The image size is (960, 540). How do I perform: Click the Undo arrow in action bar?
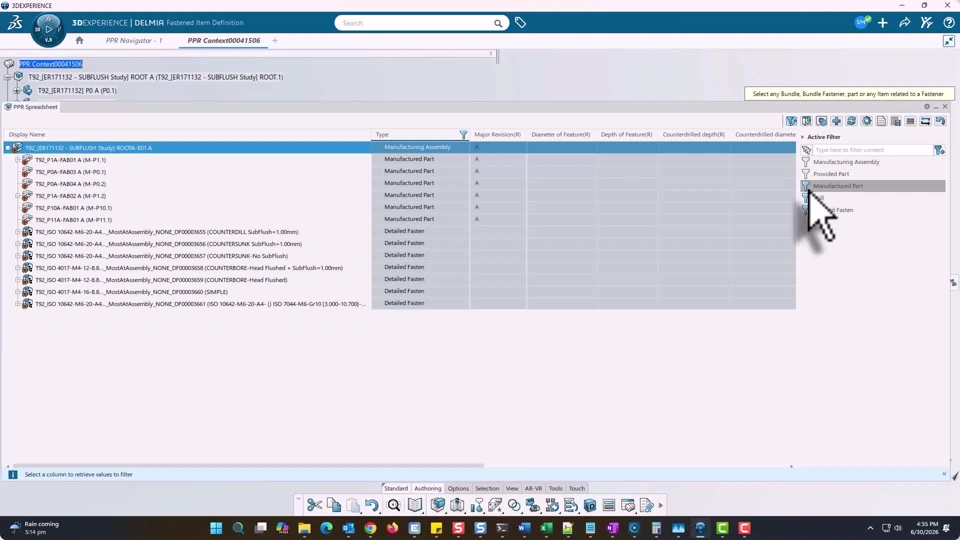372,505
